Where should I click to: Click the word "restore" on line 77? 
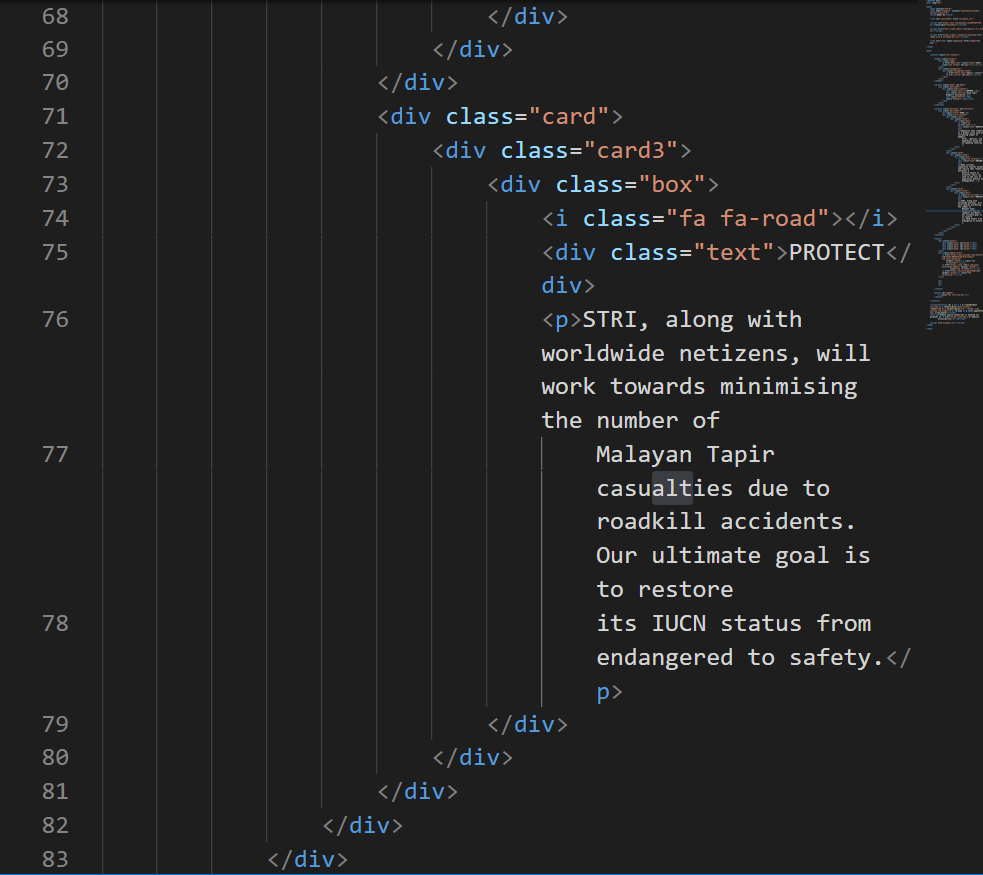click(686, 590)
